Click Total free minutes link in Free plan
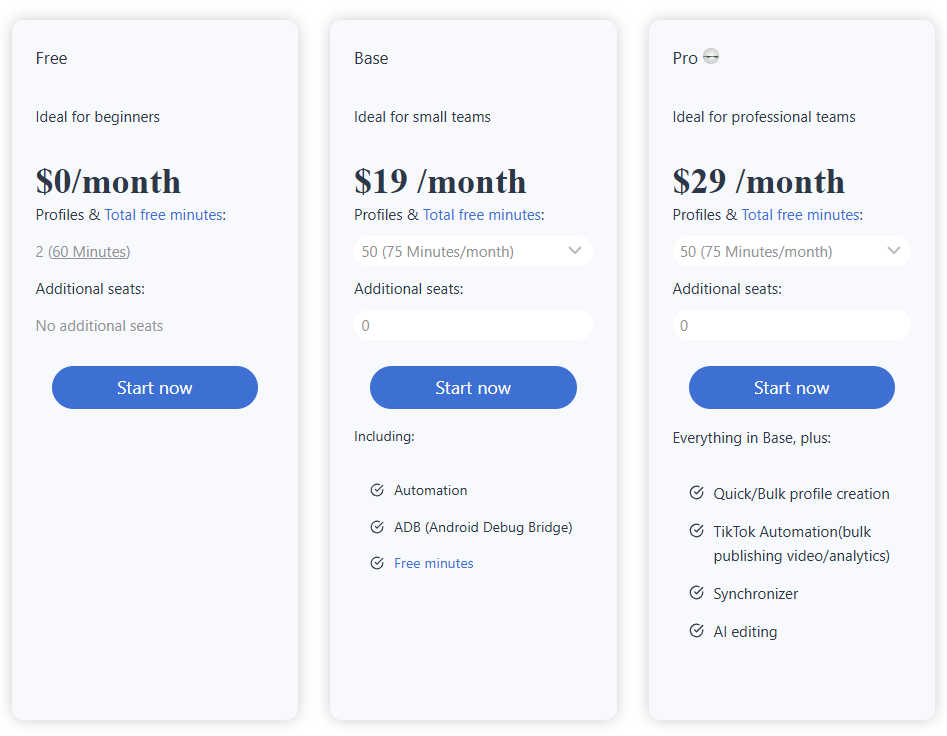The width and height of the screenshot is (947, 736). (x=163, y=214)
